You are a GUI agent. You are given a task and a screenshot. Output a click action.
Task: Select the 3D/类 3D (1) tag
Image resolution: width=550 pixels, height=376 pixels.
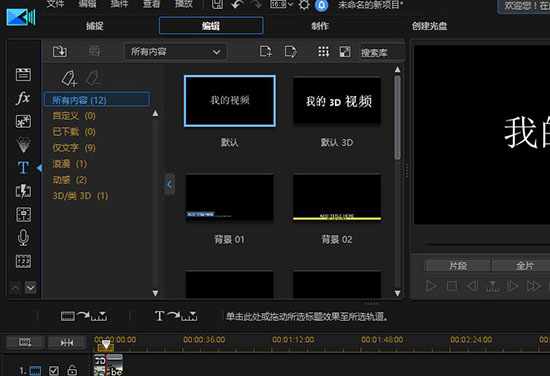click(80, 196)
